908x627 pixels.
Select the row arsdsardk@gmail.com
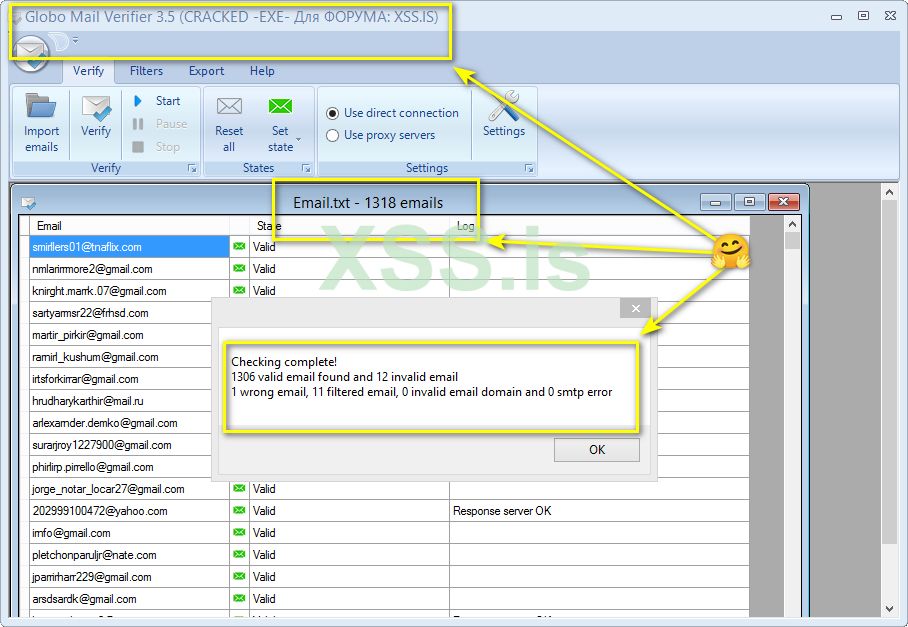coord(129,599)
